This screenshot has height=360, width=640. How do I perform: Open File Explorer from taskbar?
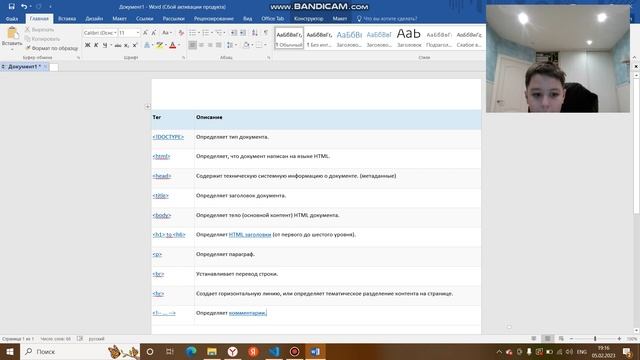click(212, 351)
